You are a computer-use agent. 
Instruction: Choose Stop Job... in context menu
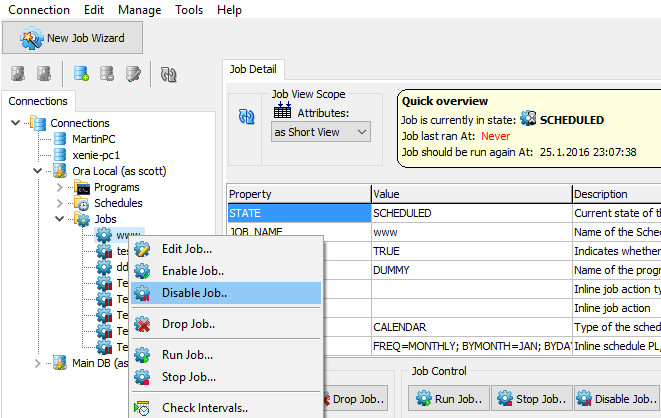226,377
